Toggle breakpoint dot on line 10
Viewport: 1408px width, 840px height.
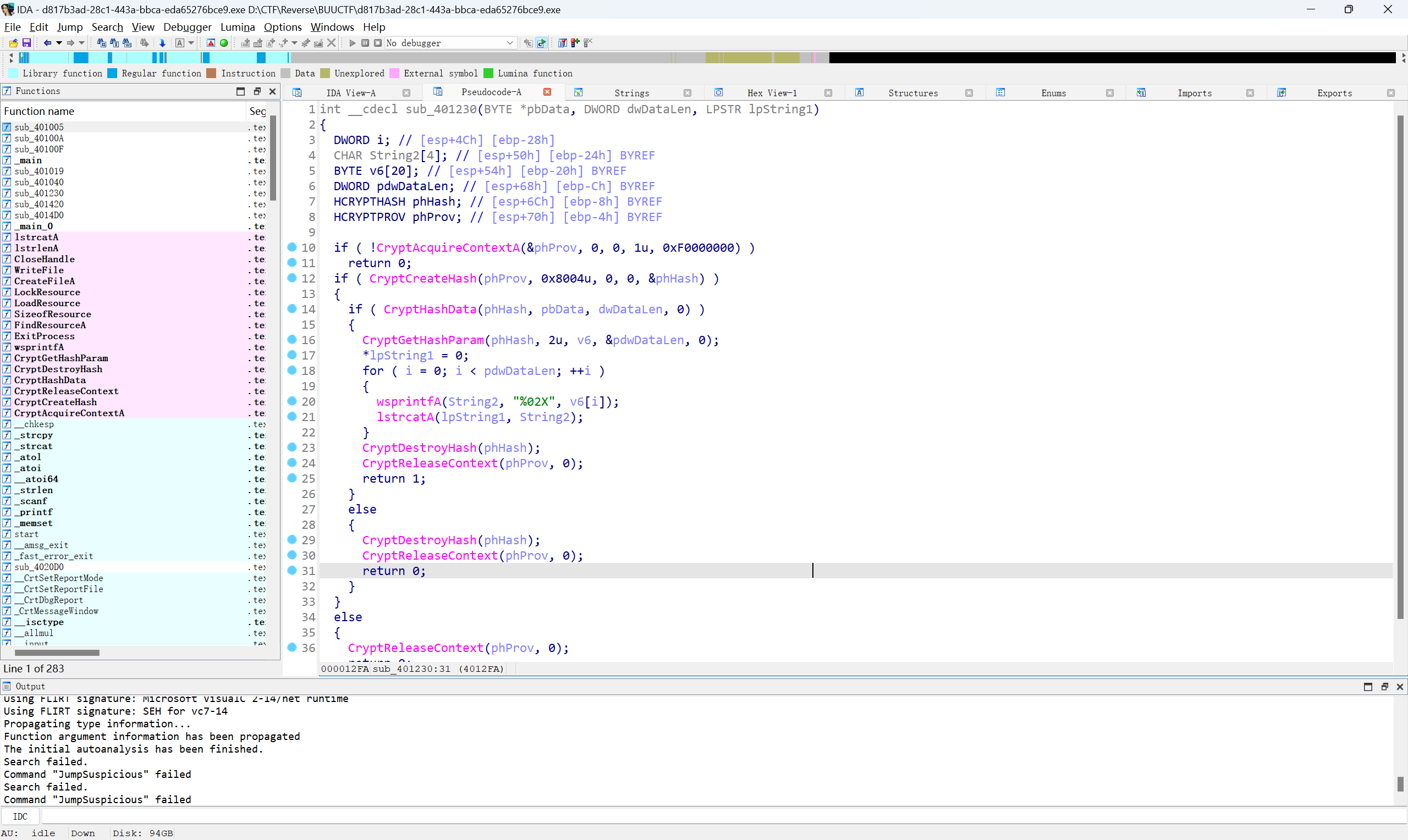292,247
